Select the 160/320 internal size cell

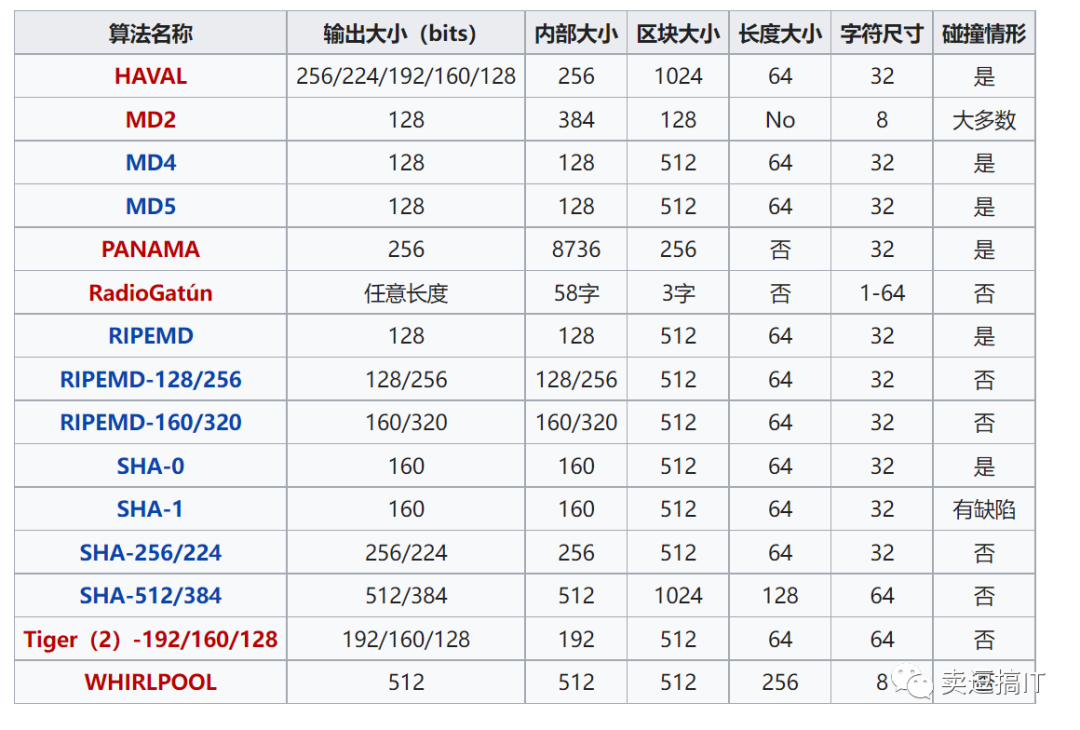point(576,422)
